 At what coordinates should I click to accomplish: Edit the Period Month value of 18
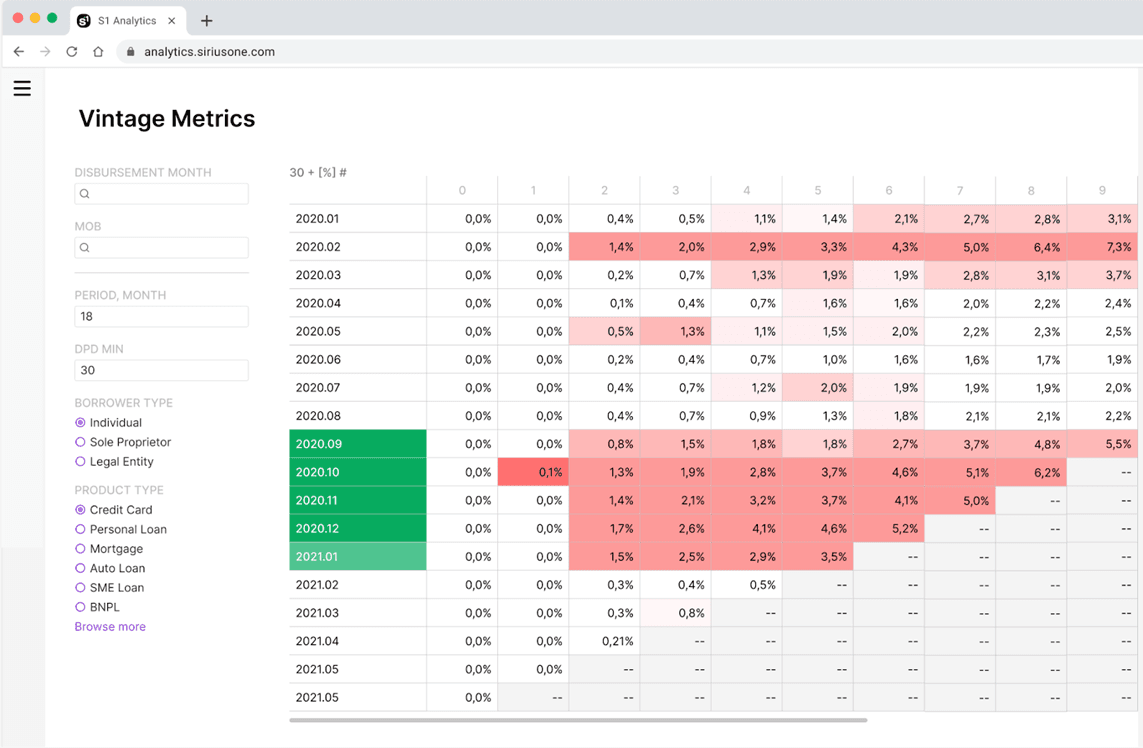pyautogui.click(x=161, y=316)
